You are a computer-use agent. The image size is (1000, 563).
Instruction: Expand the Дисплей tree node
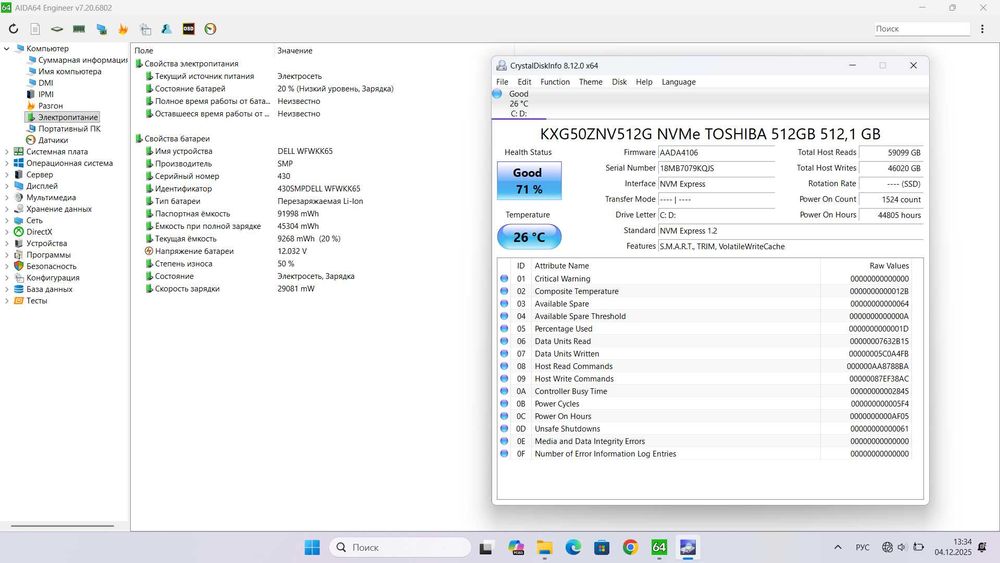tap(7, 186)
